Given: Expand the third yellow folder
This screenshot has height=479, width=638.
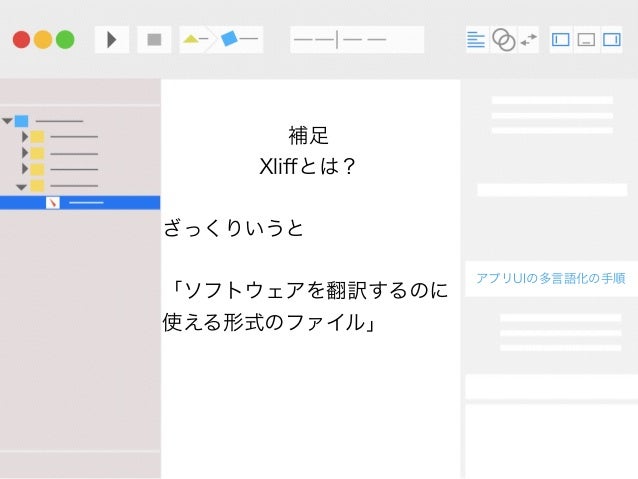Looking at the screenshot, I should coord(25,168).
